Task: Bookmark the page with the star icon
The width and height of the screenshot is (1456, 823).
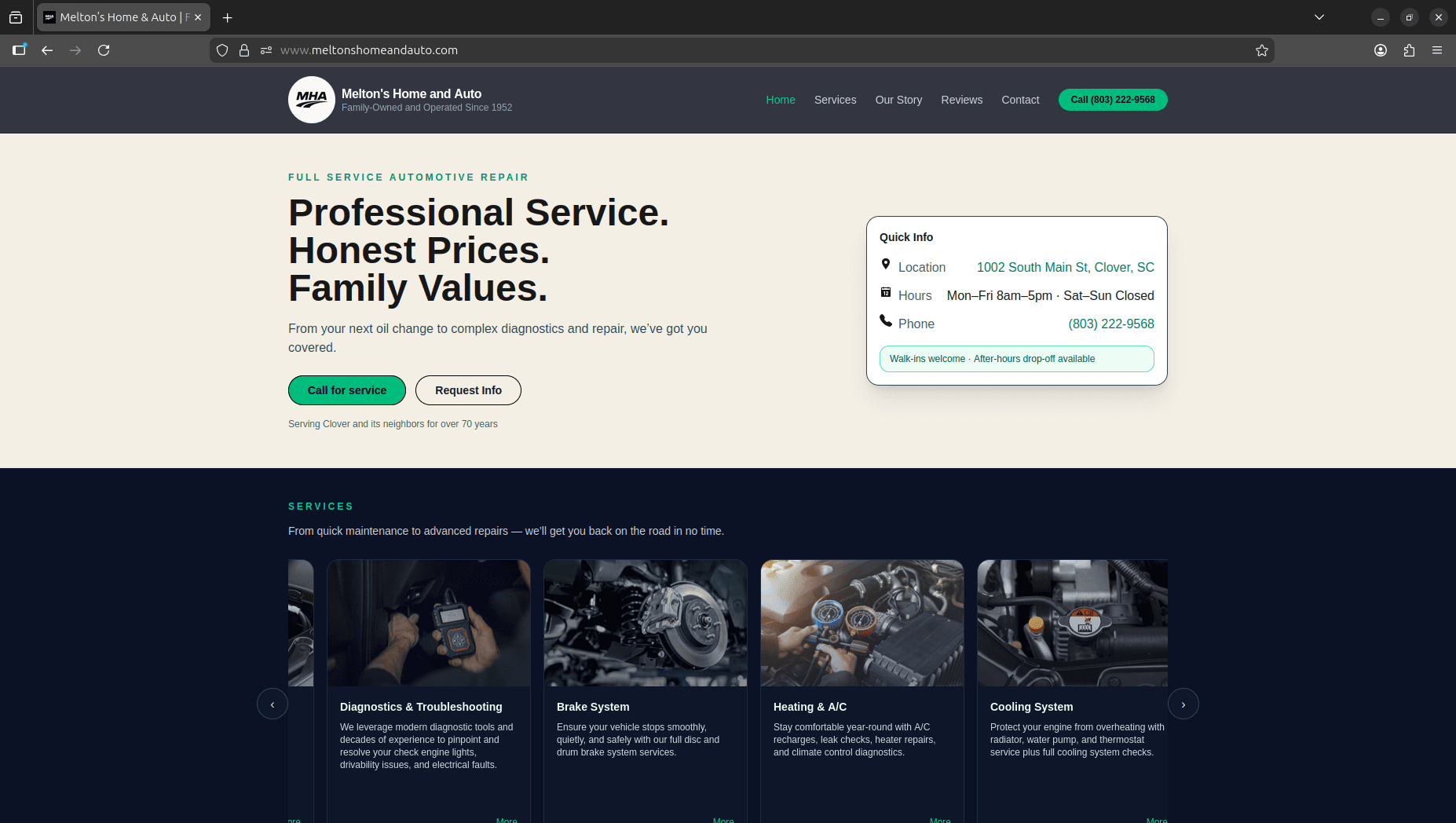Action: [1262, 49]
